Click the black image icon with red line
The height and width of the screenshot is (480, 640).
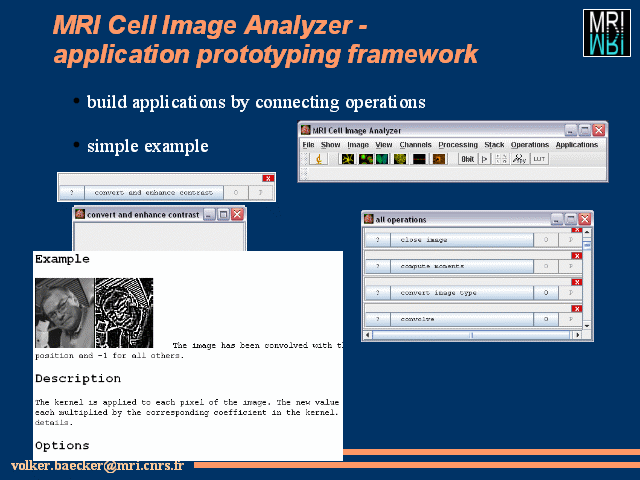(419, 159)
